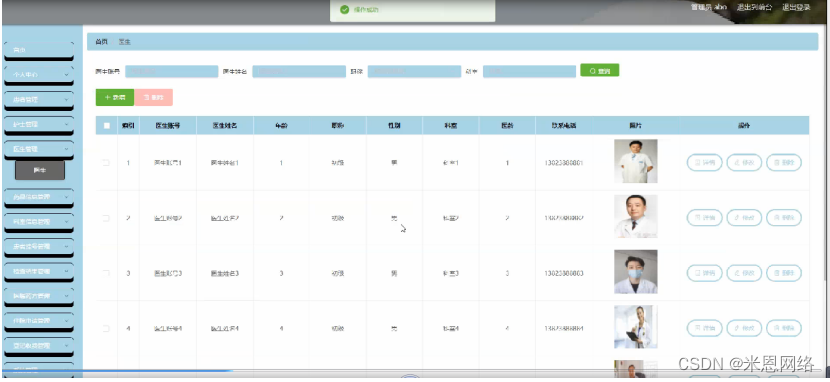Click the 医生账号 column header

click(x=168, y=126)
